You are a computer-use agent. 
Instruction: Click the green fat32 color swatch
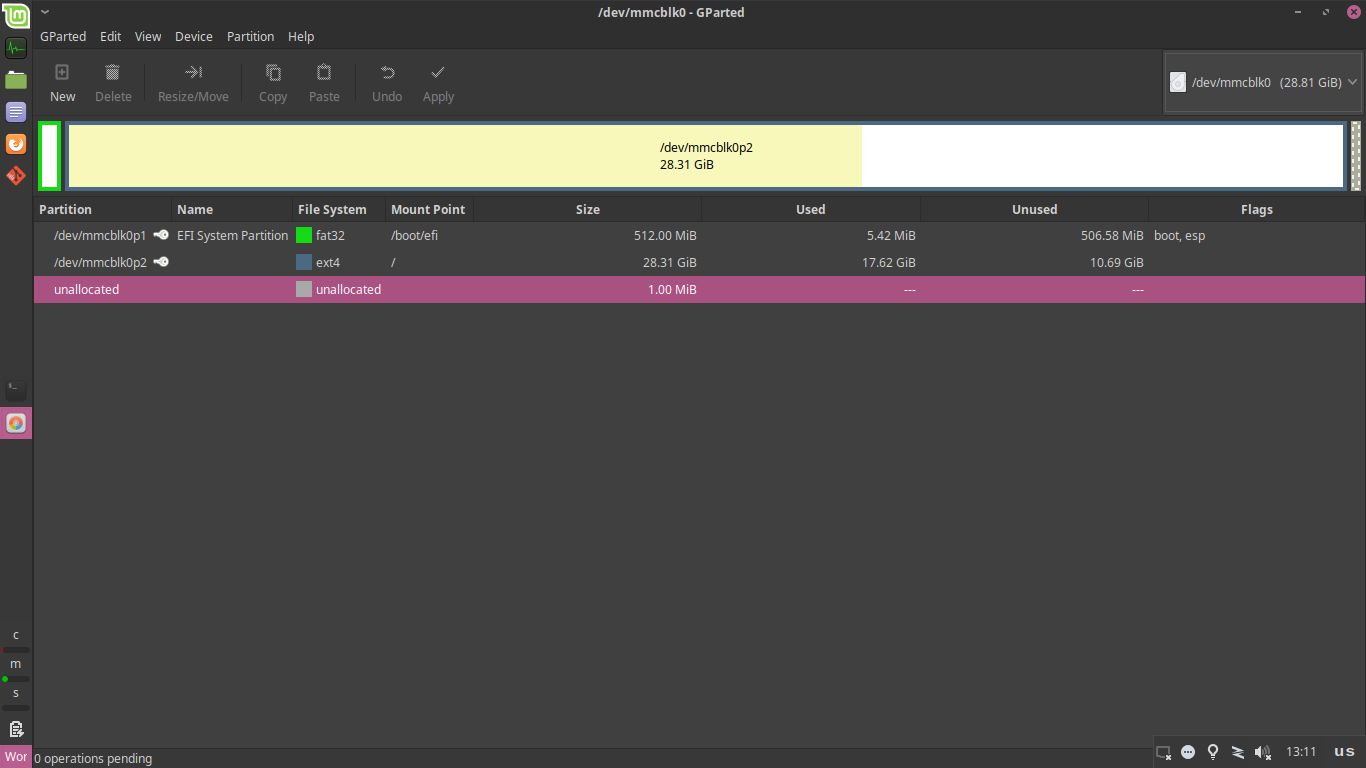[x=304, y=236]
